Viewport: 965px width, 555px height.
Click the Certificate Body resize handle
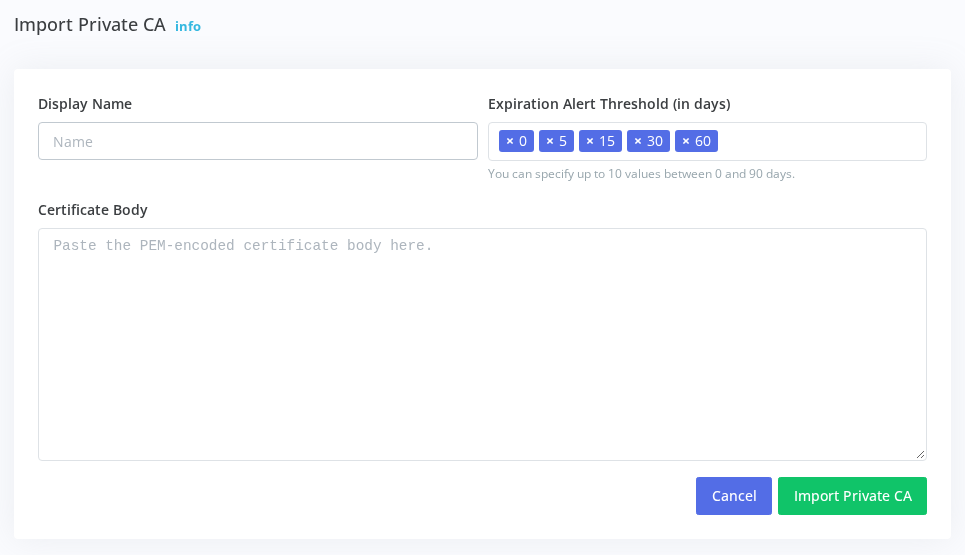tap(920, 454)
